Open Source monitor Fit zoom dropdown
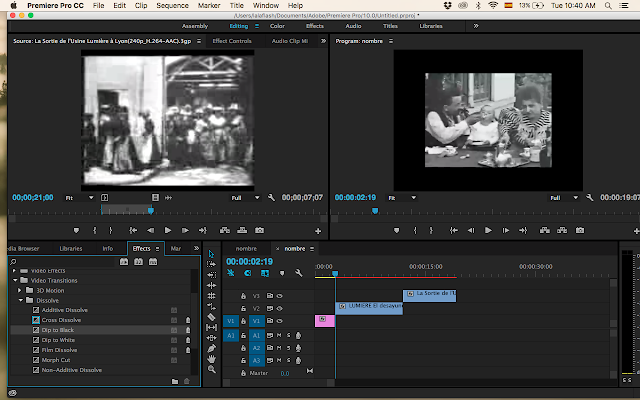640x400 pixels. point(80,198)
